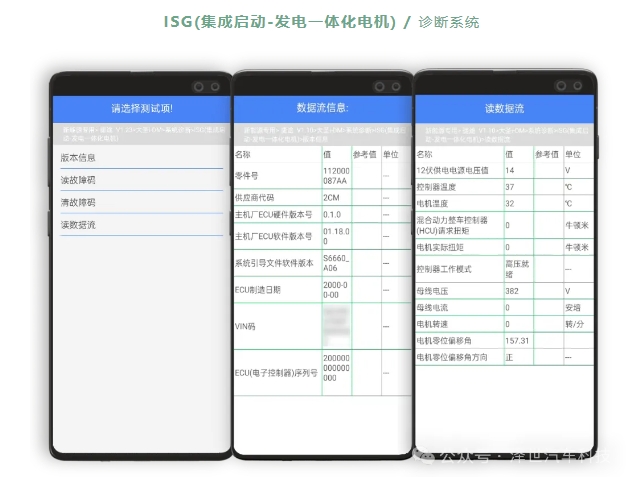Viewport: 634px width, 477px height.
Task: Click the 参考值 header in 读数据流 table
Action: click(547, 154)
